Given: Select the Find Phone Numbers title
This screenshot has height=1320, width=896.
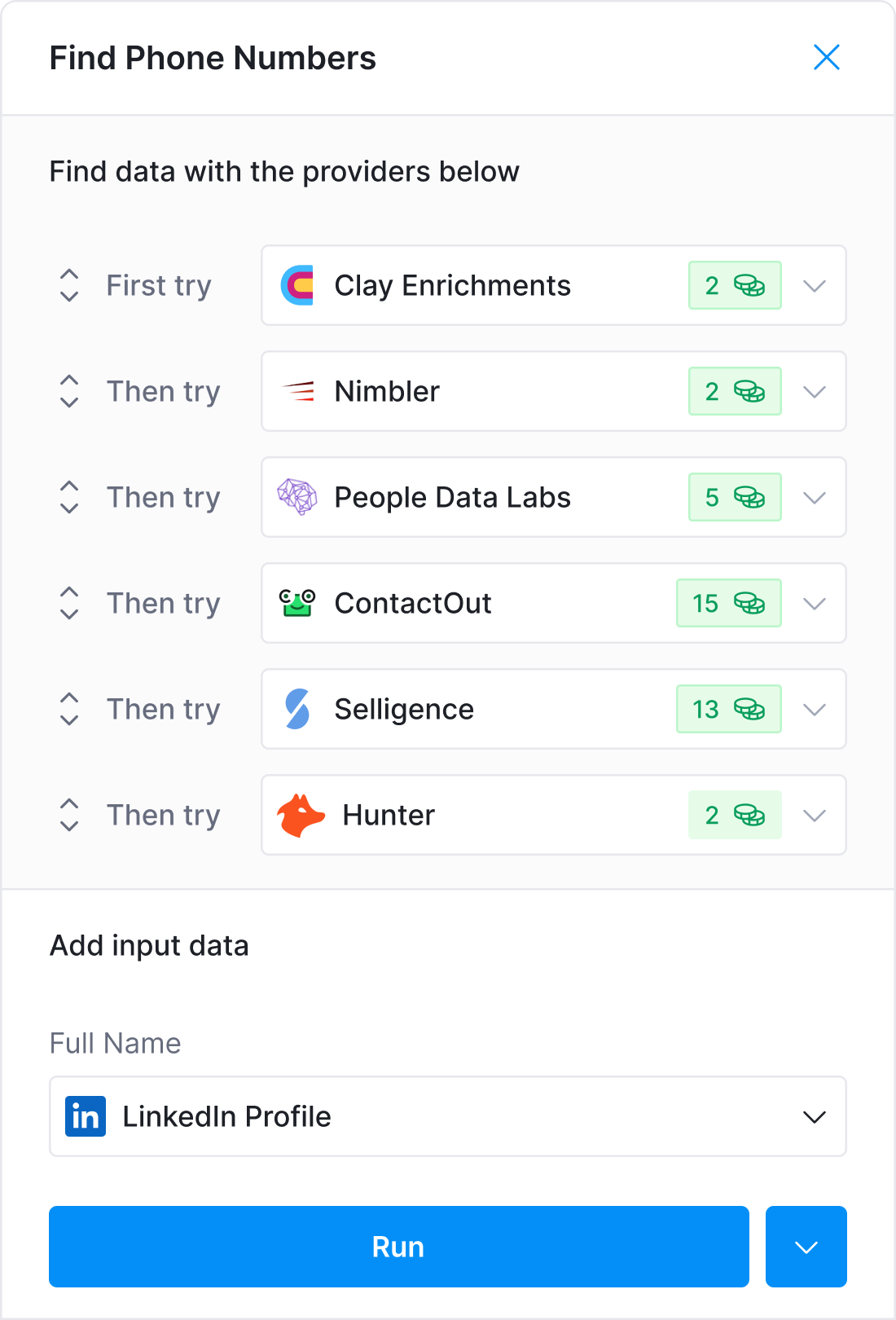Looking at the screenshot, I should coord(213,57).
